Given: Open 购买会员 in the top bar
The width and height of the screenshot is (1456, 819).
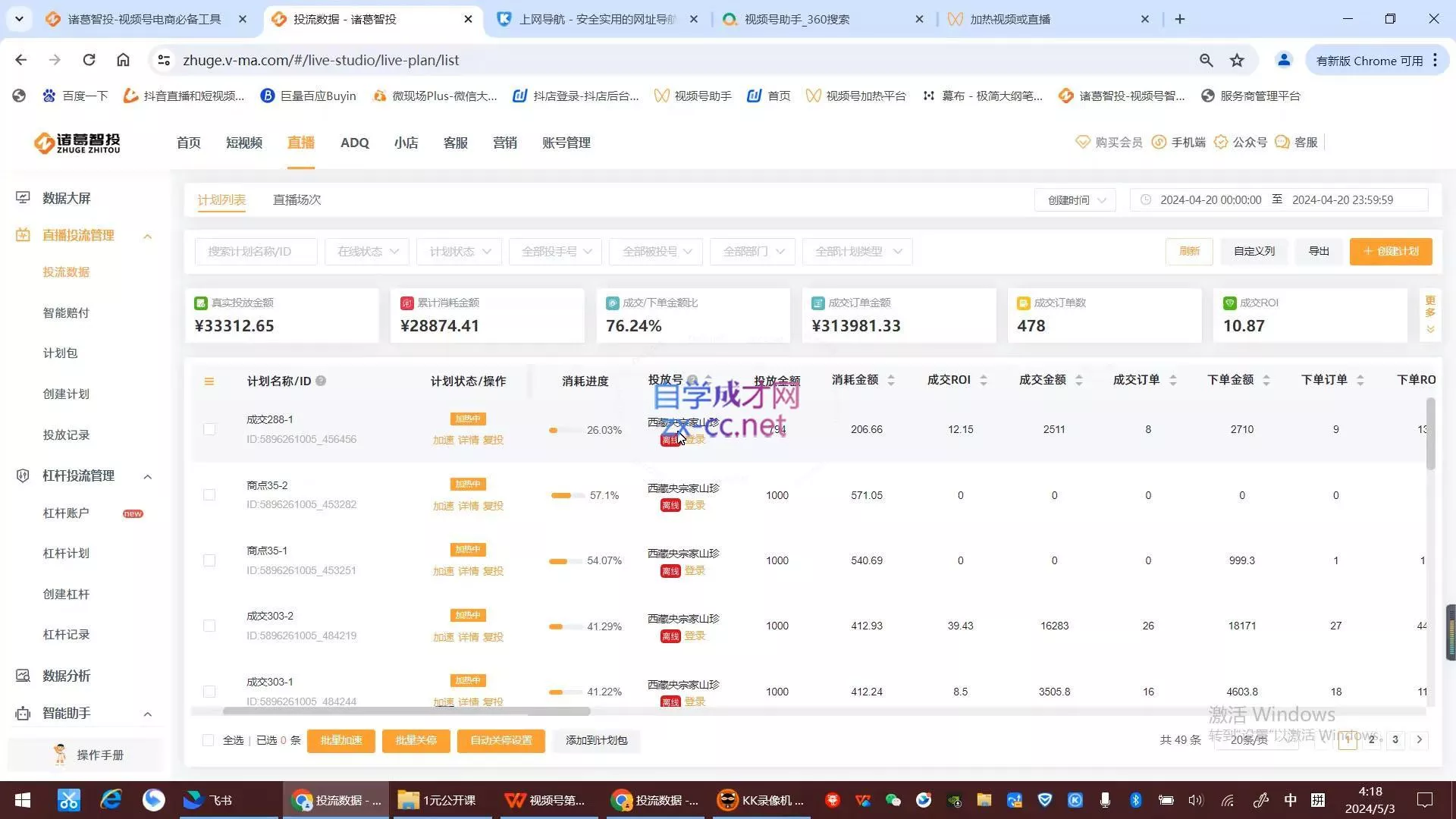Looking at the screenshot, I should point(1109,142).
